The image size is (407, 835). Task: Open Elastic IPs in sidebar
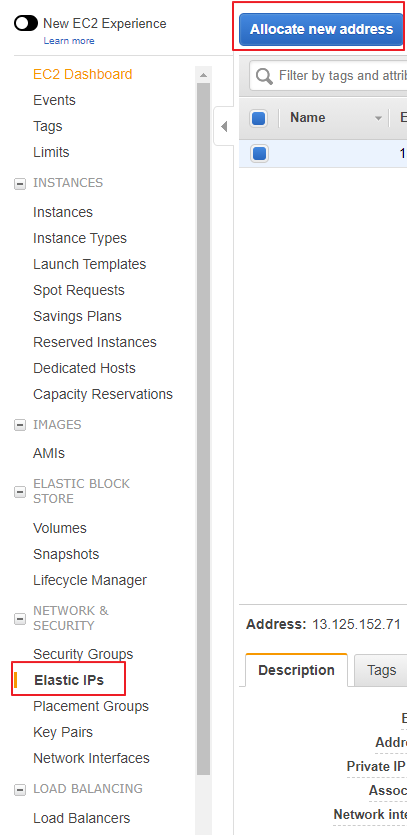(69, 680)
